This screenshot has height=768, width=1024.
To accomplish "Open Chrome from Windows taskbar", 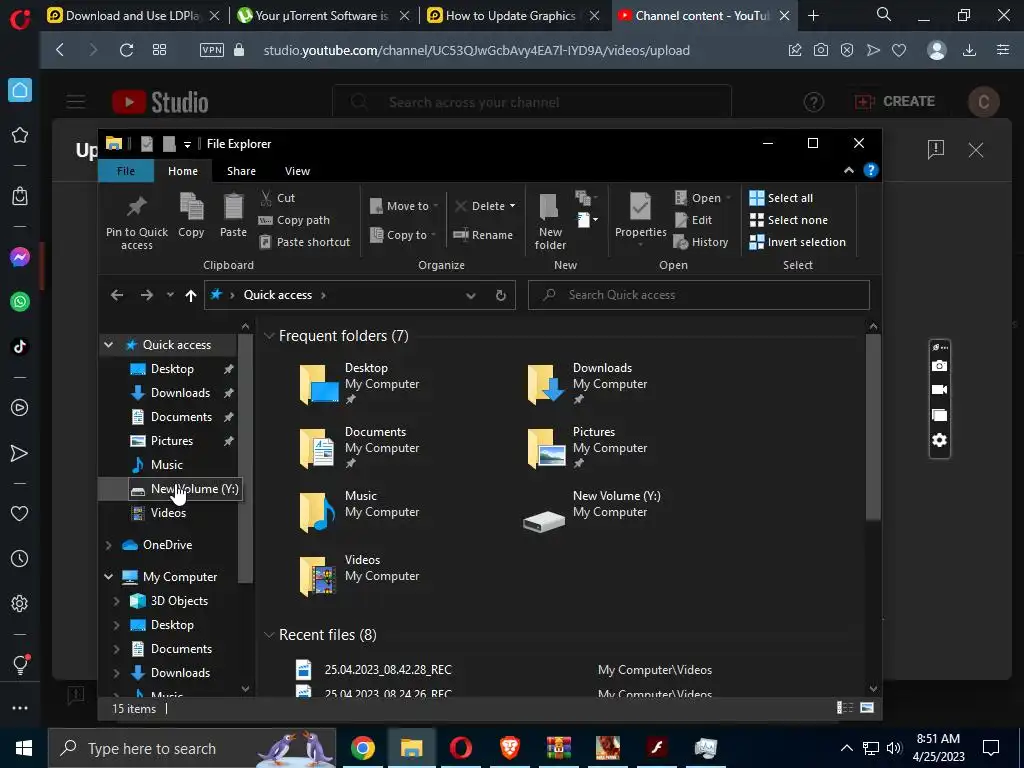I will [362, 748].
